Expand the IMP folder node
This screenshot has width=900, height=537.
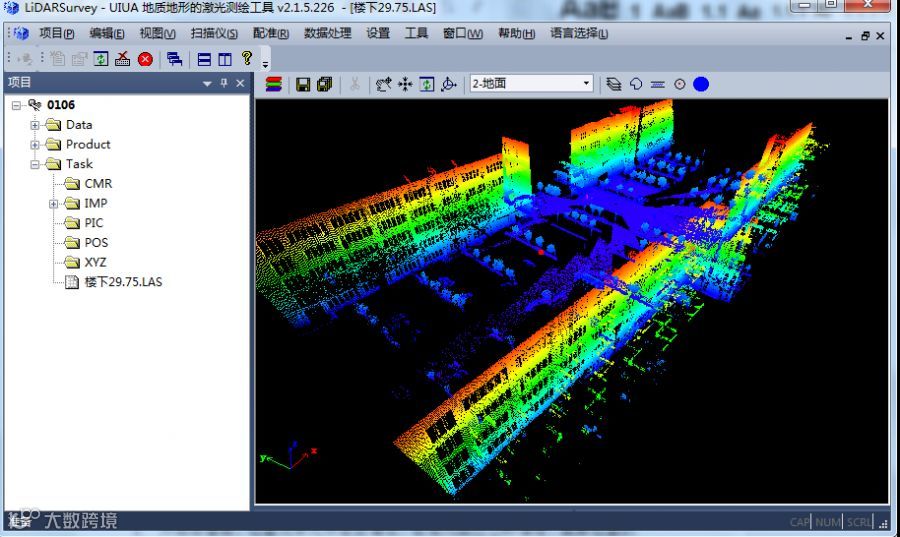pos(53,204)
